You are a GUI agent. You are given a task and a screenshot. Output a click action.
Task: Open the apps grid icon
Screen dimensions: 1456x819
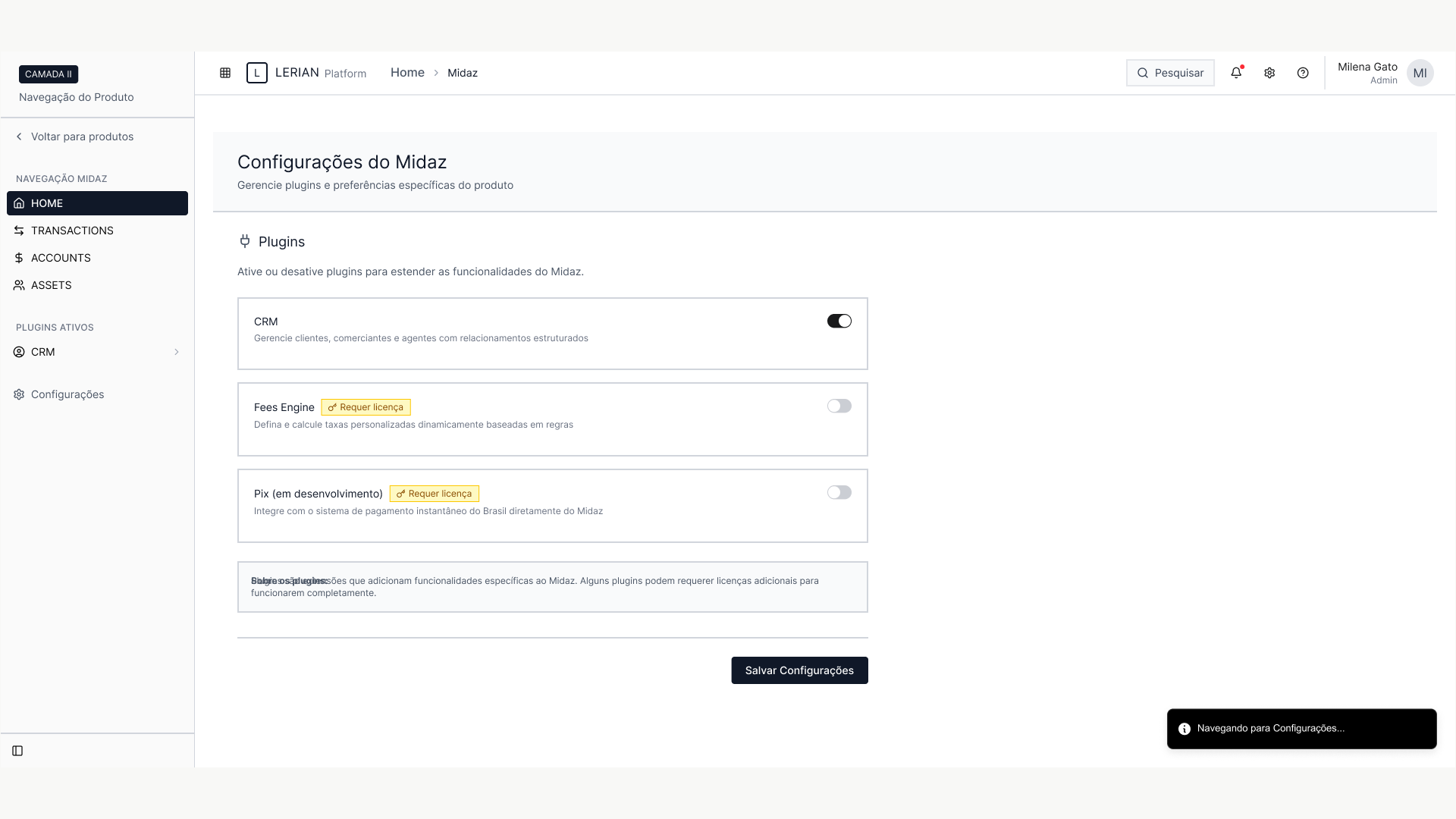(x=225, y=73)
